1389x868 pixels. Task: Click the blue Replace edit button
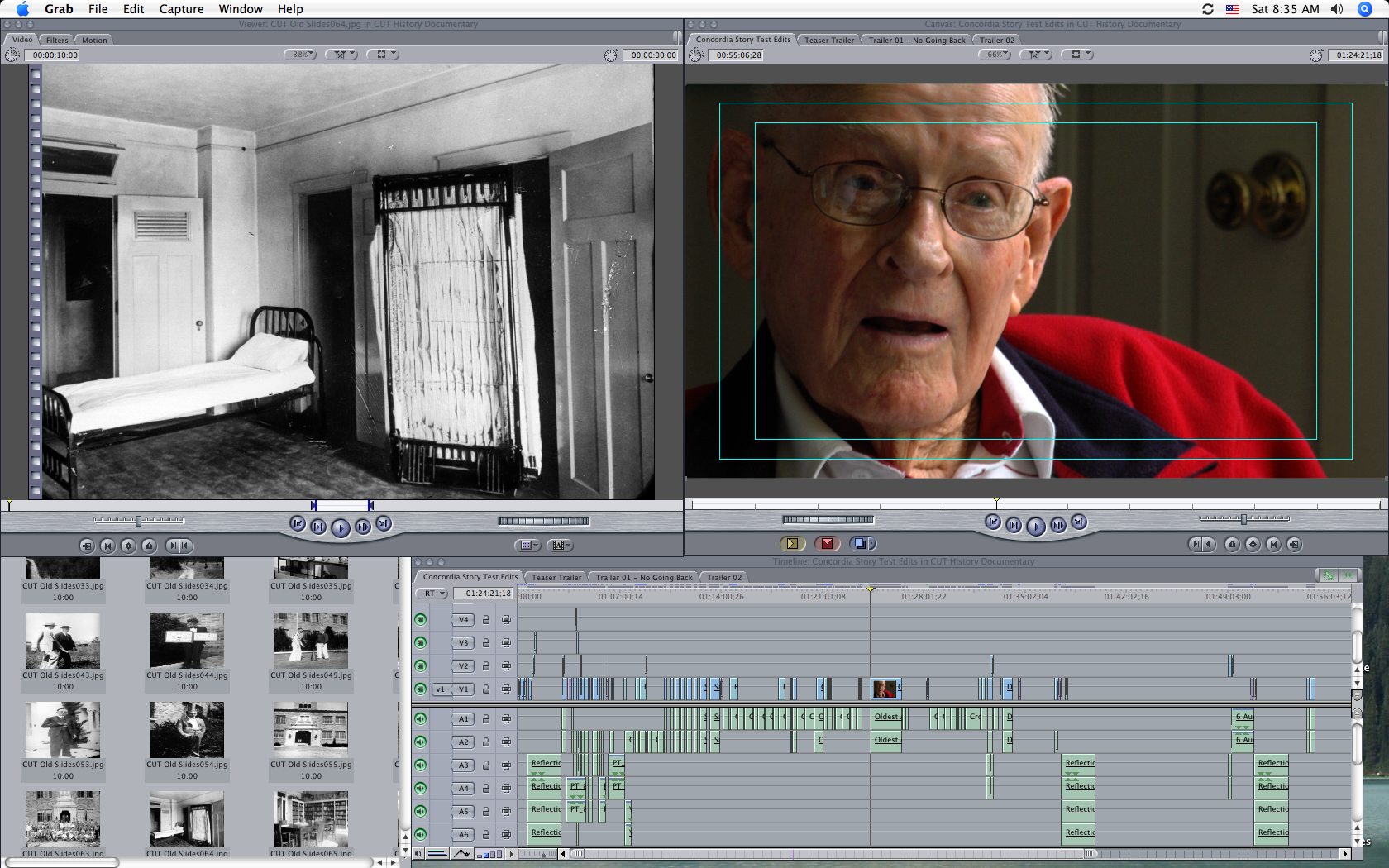862,543
